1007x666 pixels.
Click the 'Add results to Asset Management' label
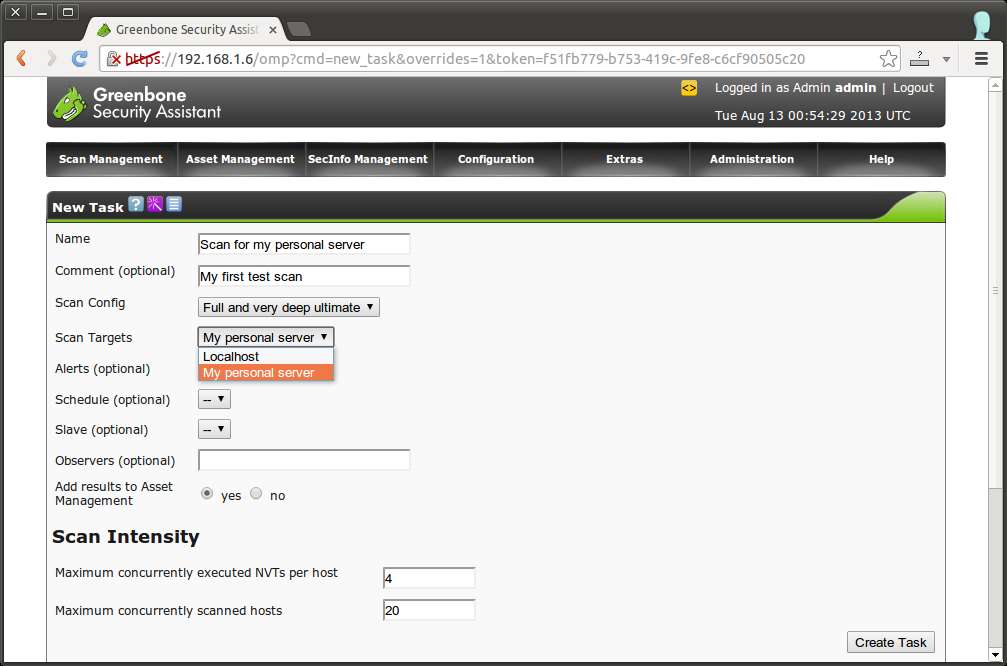[x=114, y=494]
